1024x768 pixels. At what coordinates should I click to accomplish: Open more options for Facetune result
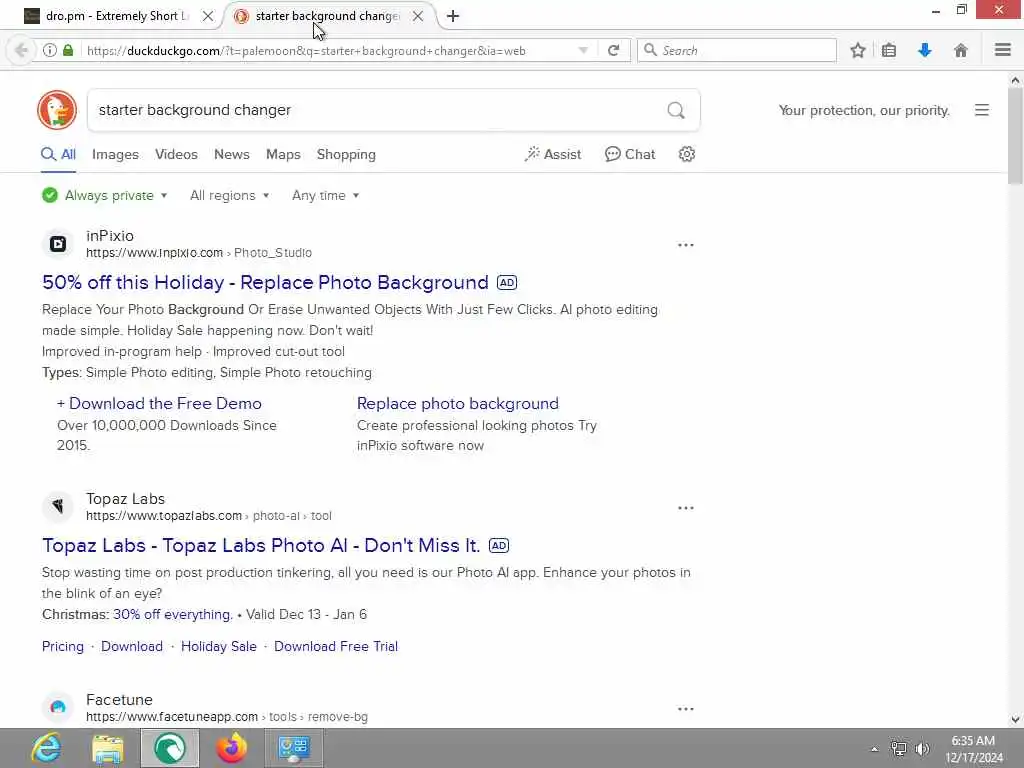686,709
